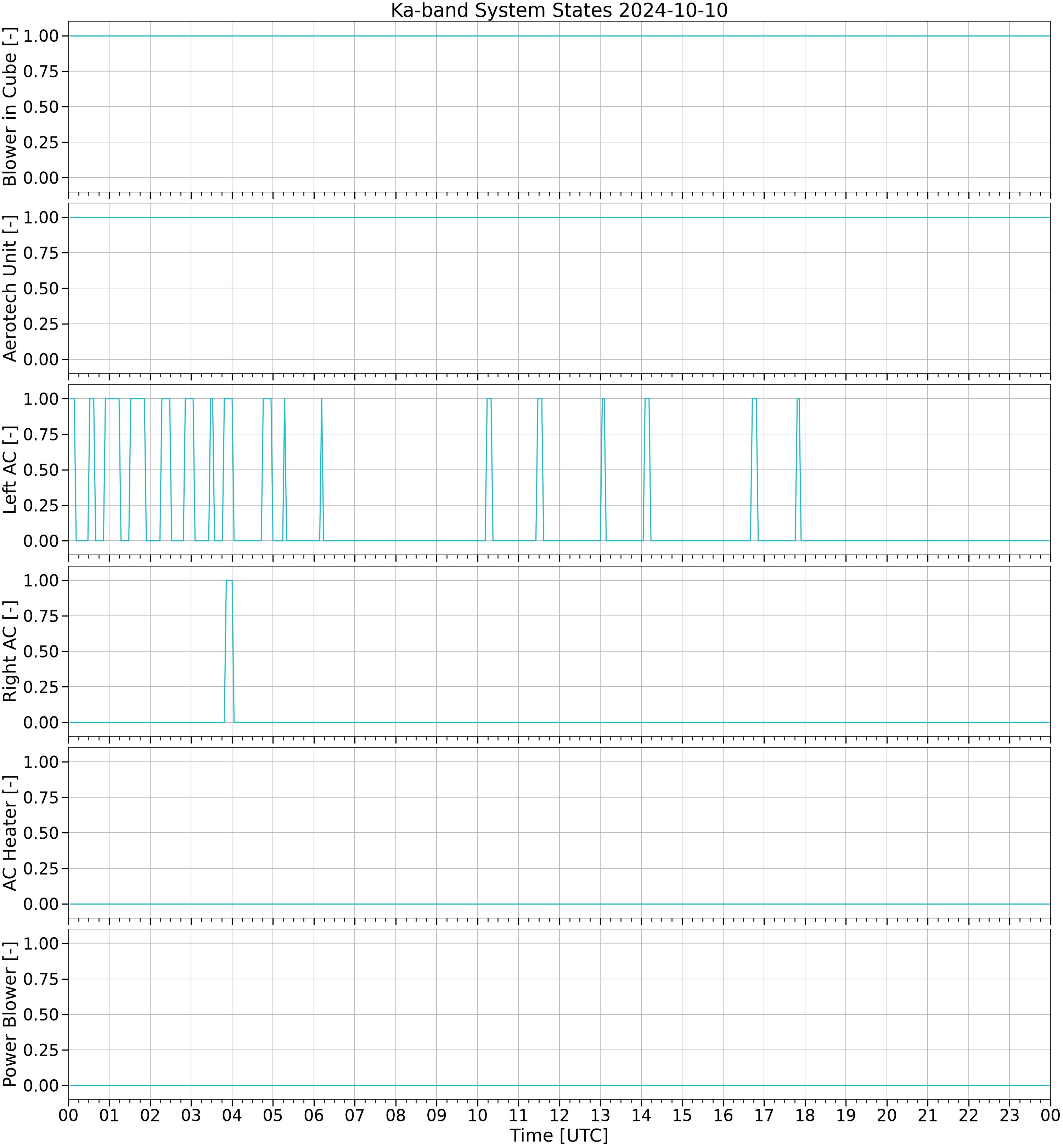Click the chart title Ka-band System States 2024-10-10
Viewport: 1063px width, 1148px height.
(558, 10)
